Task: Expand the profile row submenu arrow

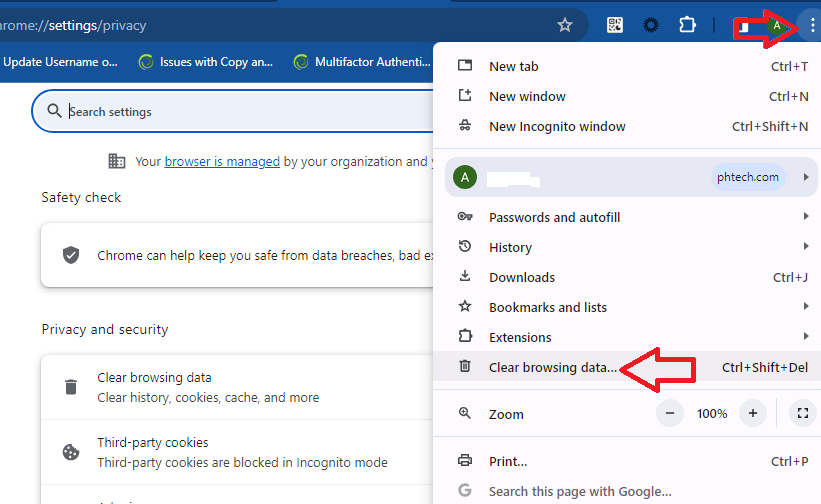Action: [x=806, y=177]
